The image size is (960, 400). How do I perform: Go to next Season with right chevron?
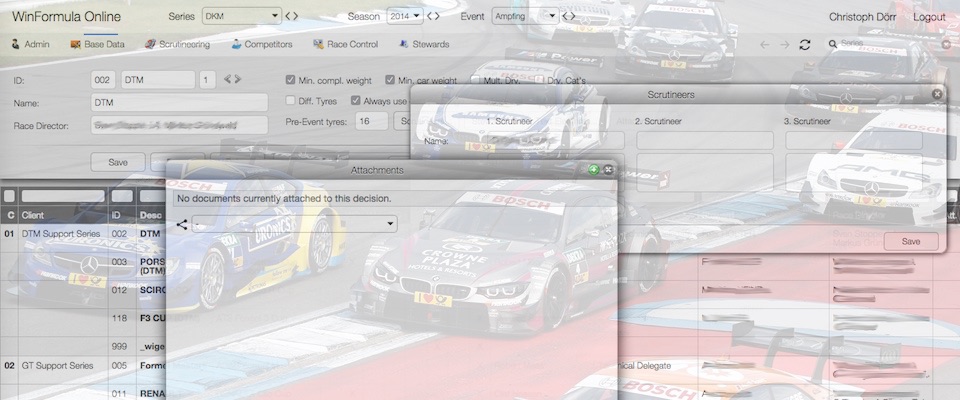point(437,17)
